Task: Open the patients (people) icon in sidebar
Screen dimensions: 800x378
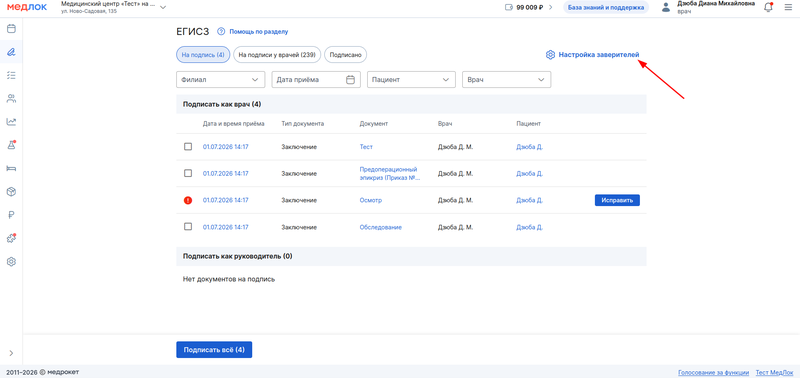Action: pos(11,98)
